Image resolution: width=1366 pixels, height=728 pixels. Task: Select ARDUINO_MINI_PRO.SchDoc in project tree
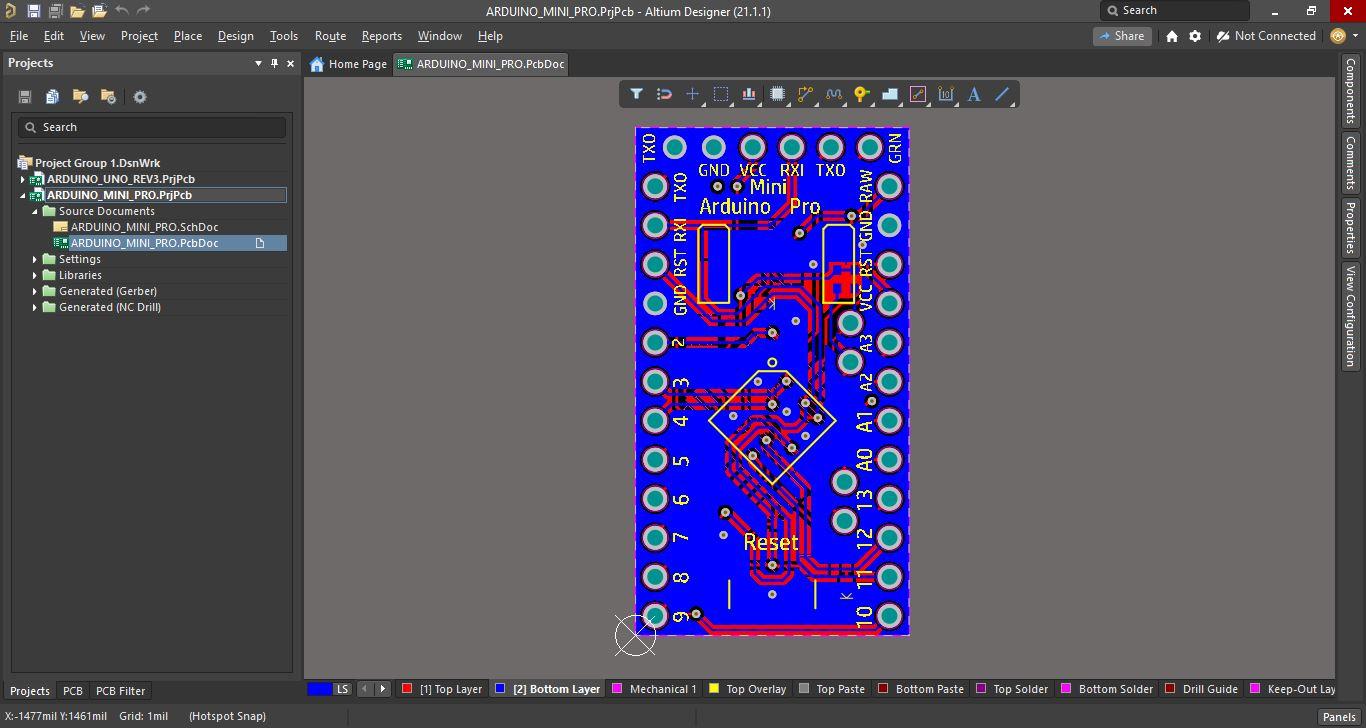pyautogui.click(x=144, y=227)
